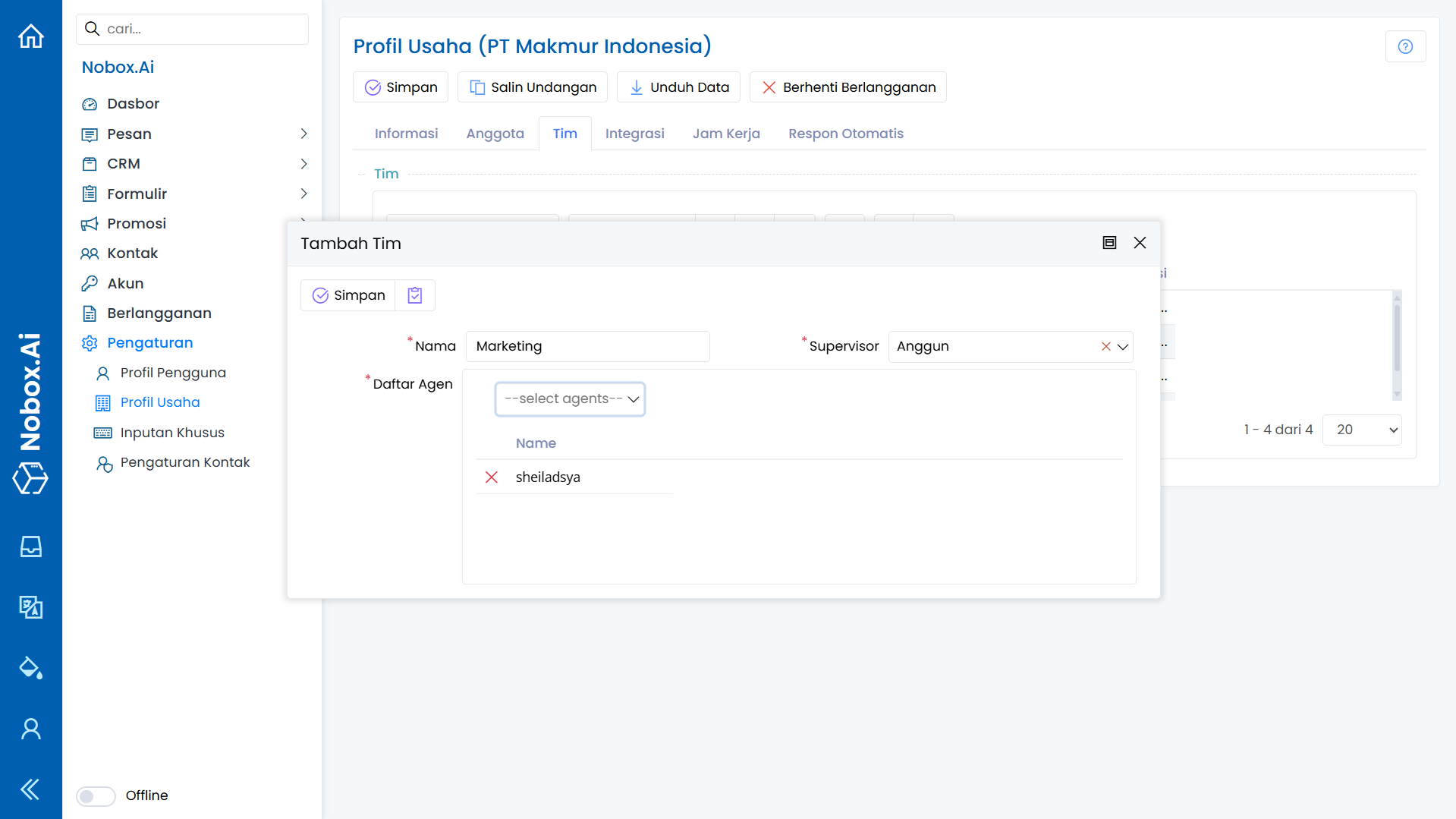
Task: Open the select agents dropdown
Action: pos(570,399)
